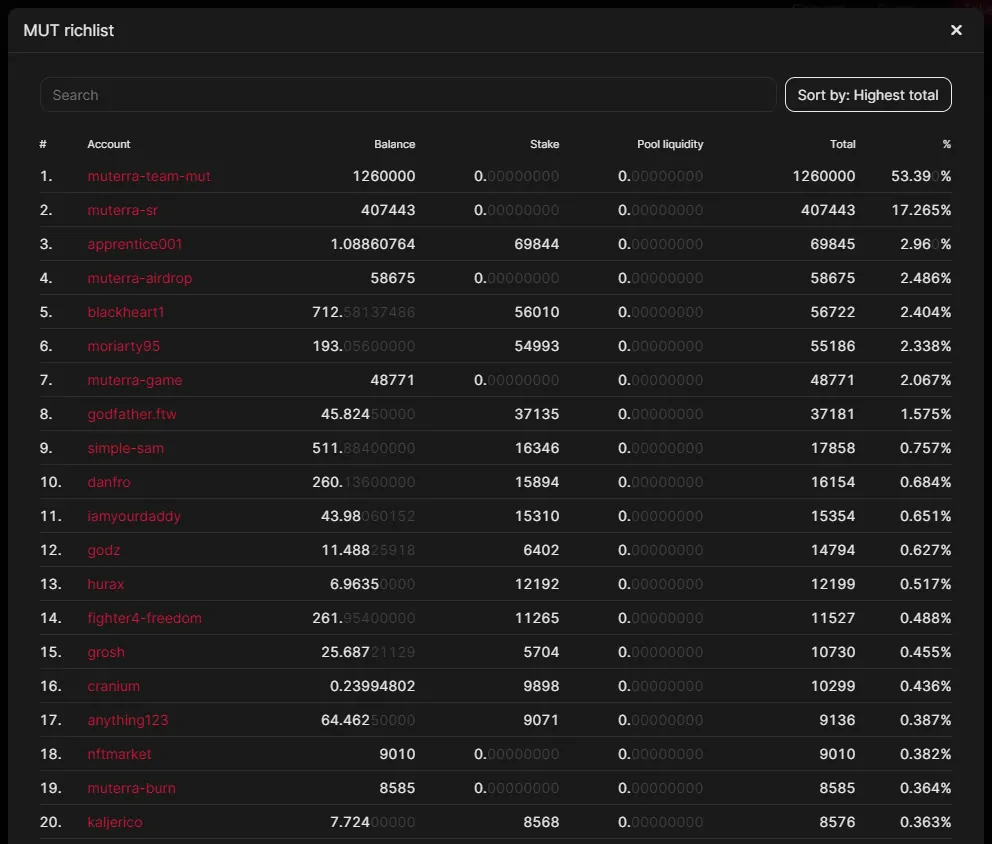Click the balance value 1.08860764
Screen dimensions: 992x844
coord(373,244)
